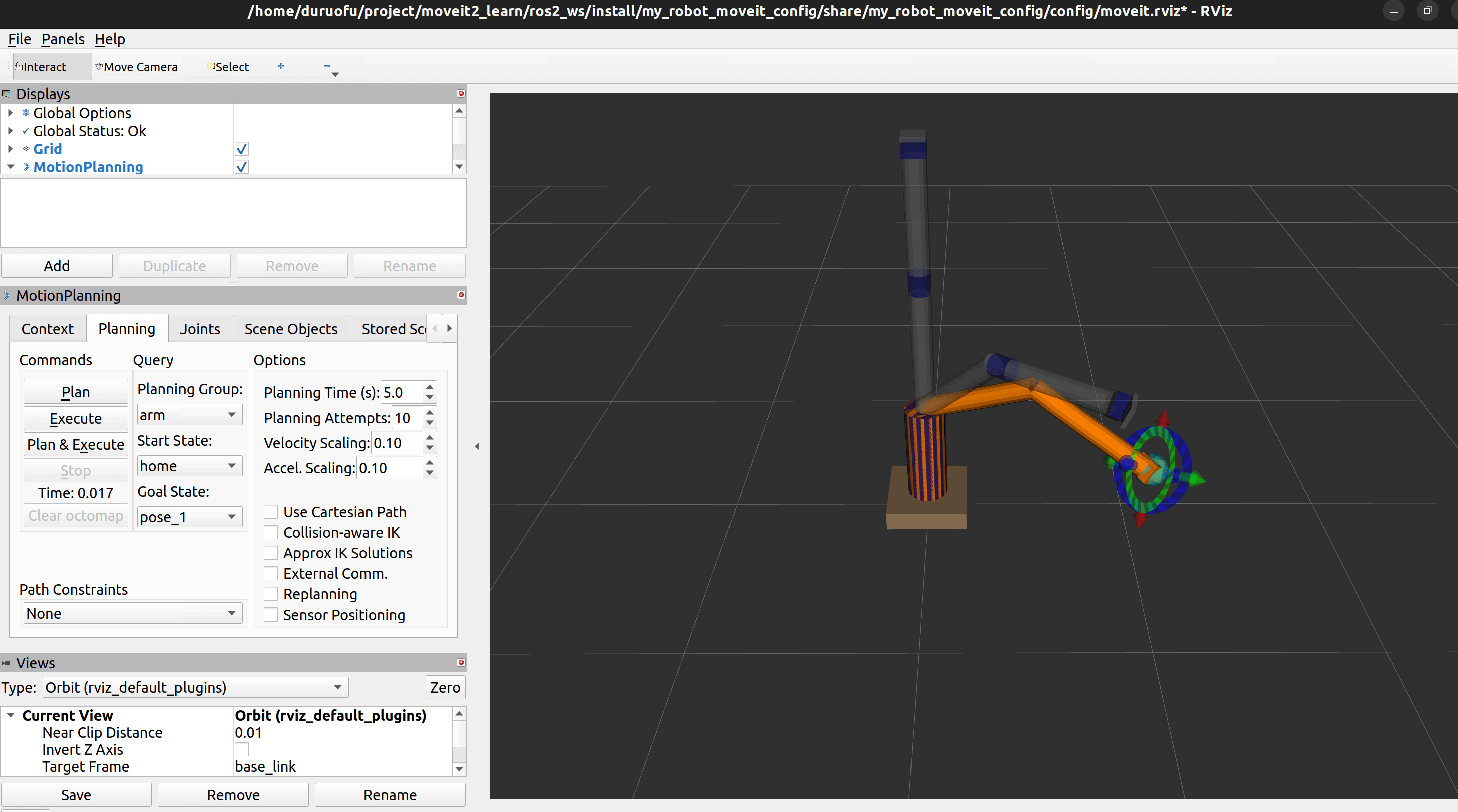The width and height of the screenshot is (1458, 812).
Task: Click the blue minus toolbar icon
Action: coord(326,66)
